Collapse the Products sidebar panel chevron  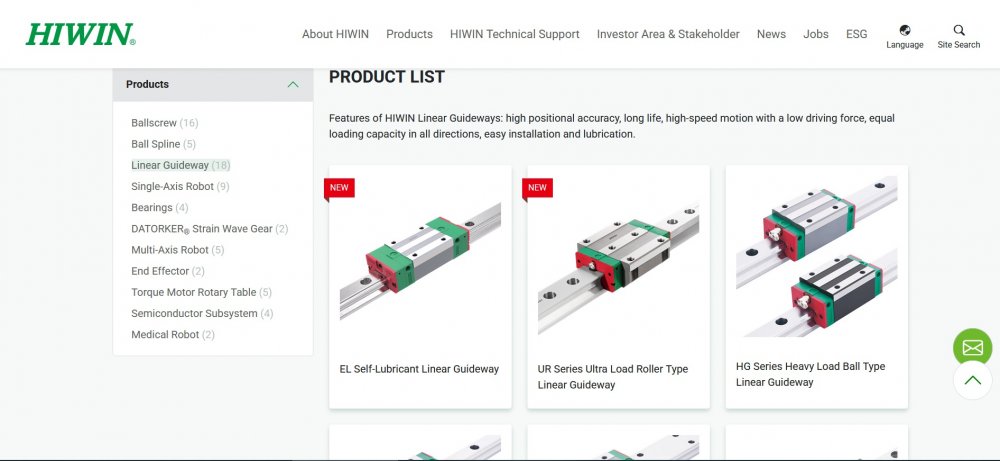(293, 85)
